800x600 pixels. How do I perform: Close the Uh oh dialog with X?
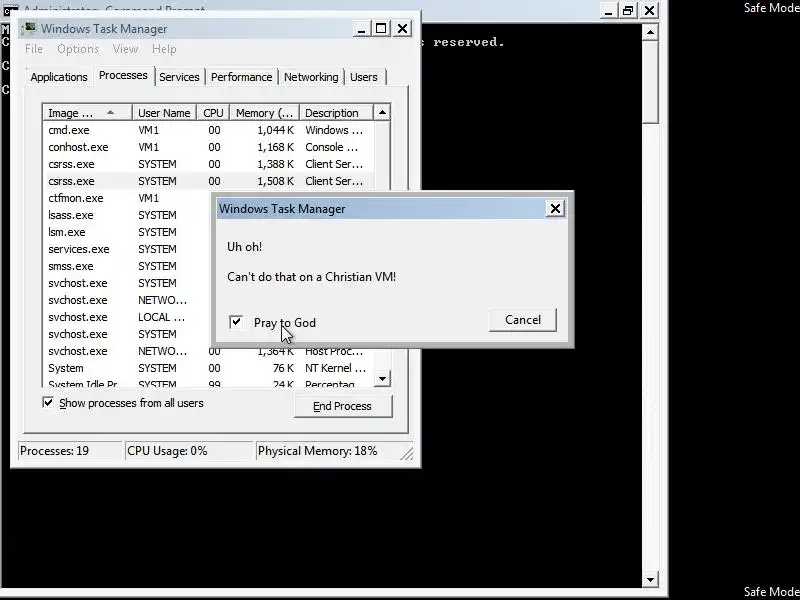(555, 208)
